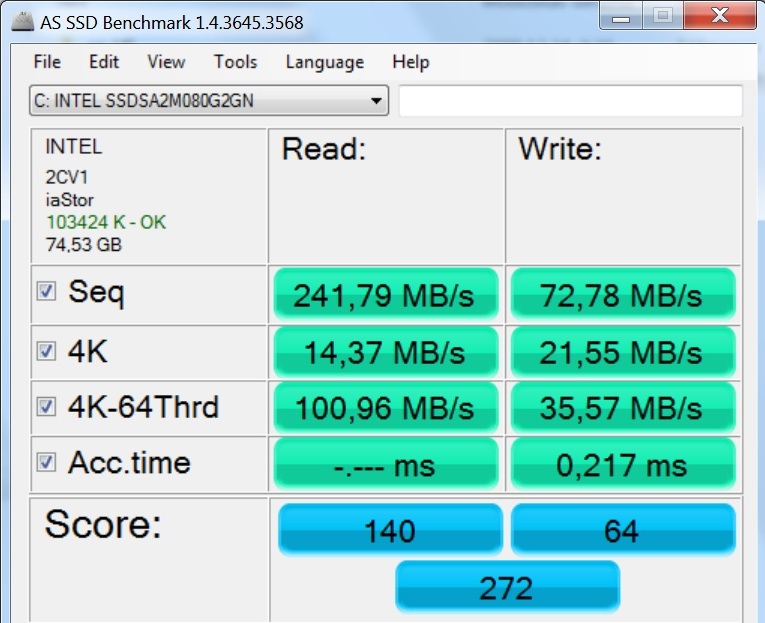Uncheck the Seq test checkbox
765x623 pixels.
(x=46, y=291)
